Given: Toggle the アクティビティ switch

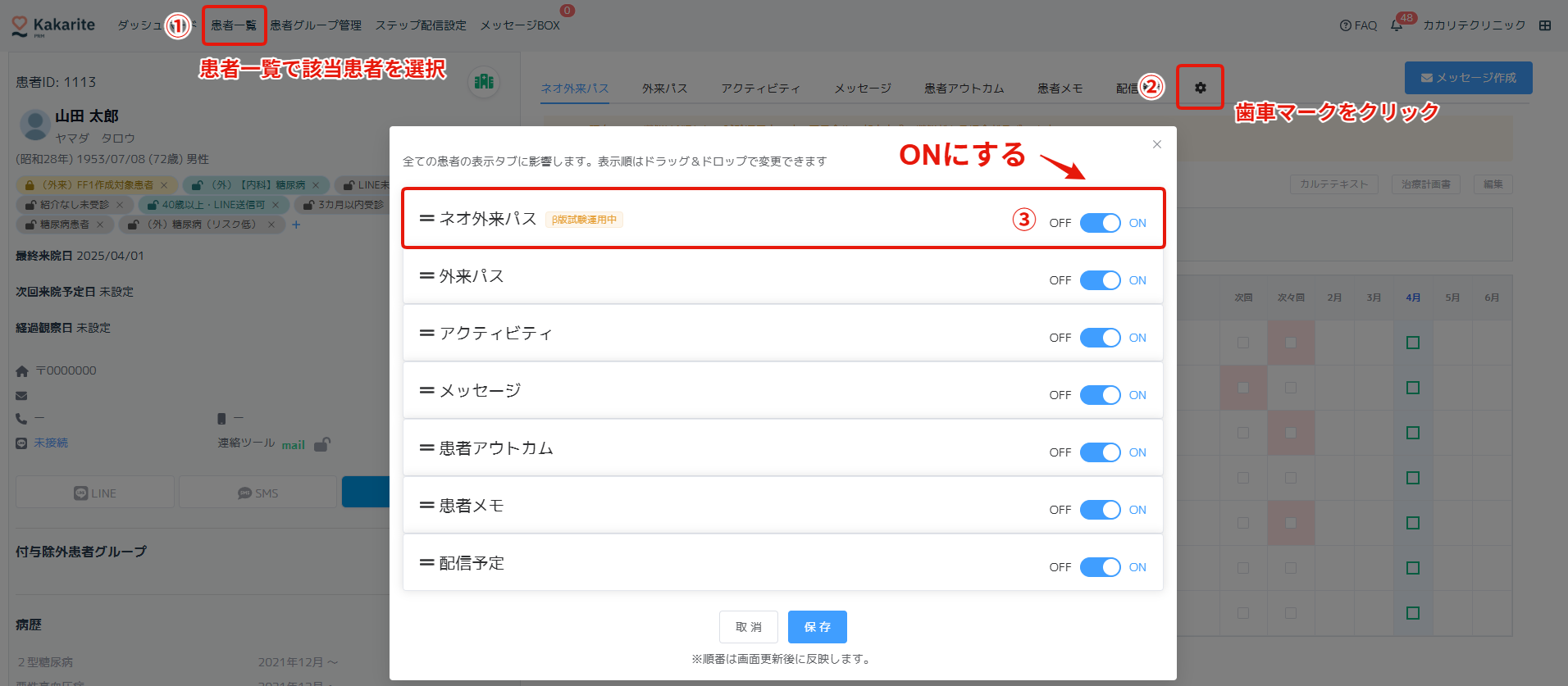Looking at the screenshot, I should coord(1100,338).
